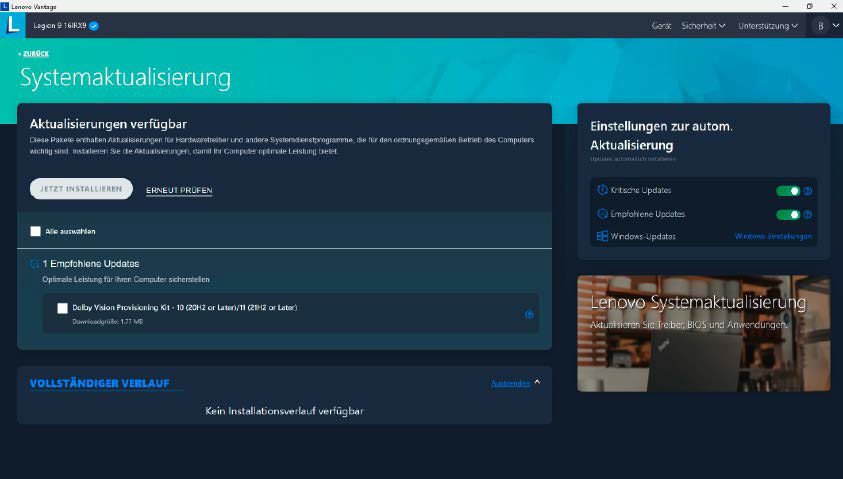Click the Kritische Updates clock icon
843x479 pixels.
pos(603,190)
